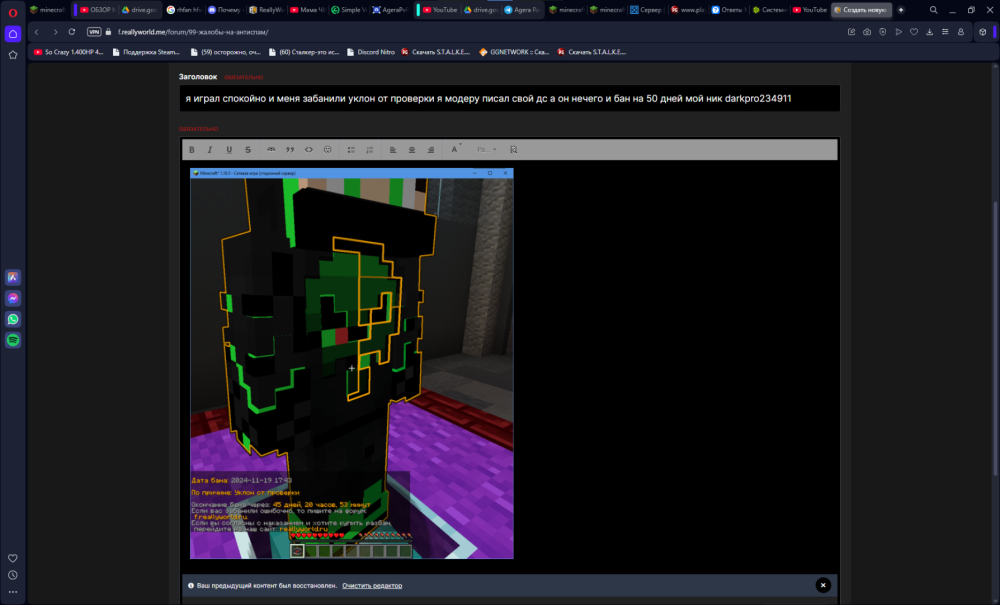1000x605 pixels.
Task: Toggle the VPN badge in address bar
Action: click(94, 32)
